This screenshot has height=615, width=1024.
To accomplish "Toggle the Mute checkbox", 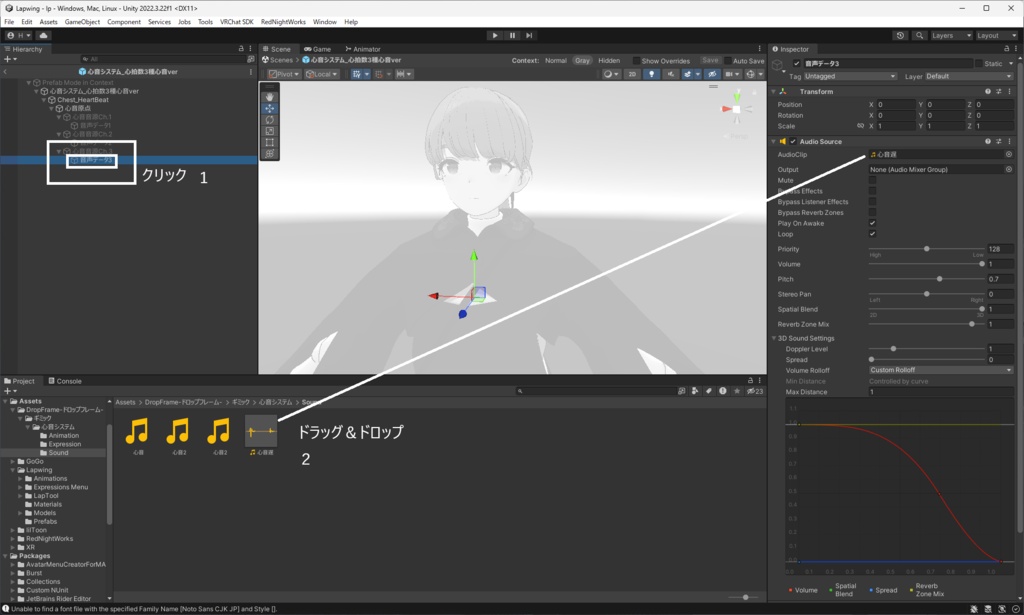I will point(872,180).
